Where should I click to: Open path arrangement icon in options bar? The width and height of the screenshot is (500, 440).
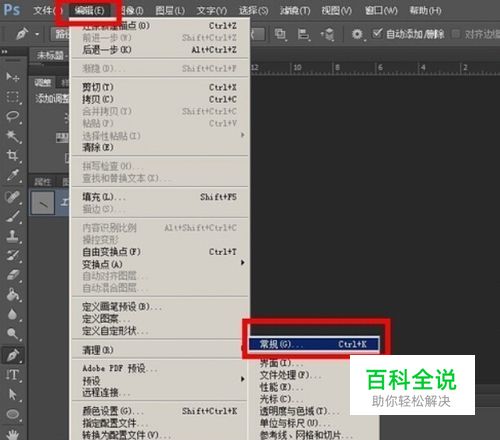[x=327, y=34]
